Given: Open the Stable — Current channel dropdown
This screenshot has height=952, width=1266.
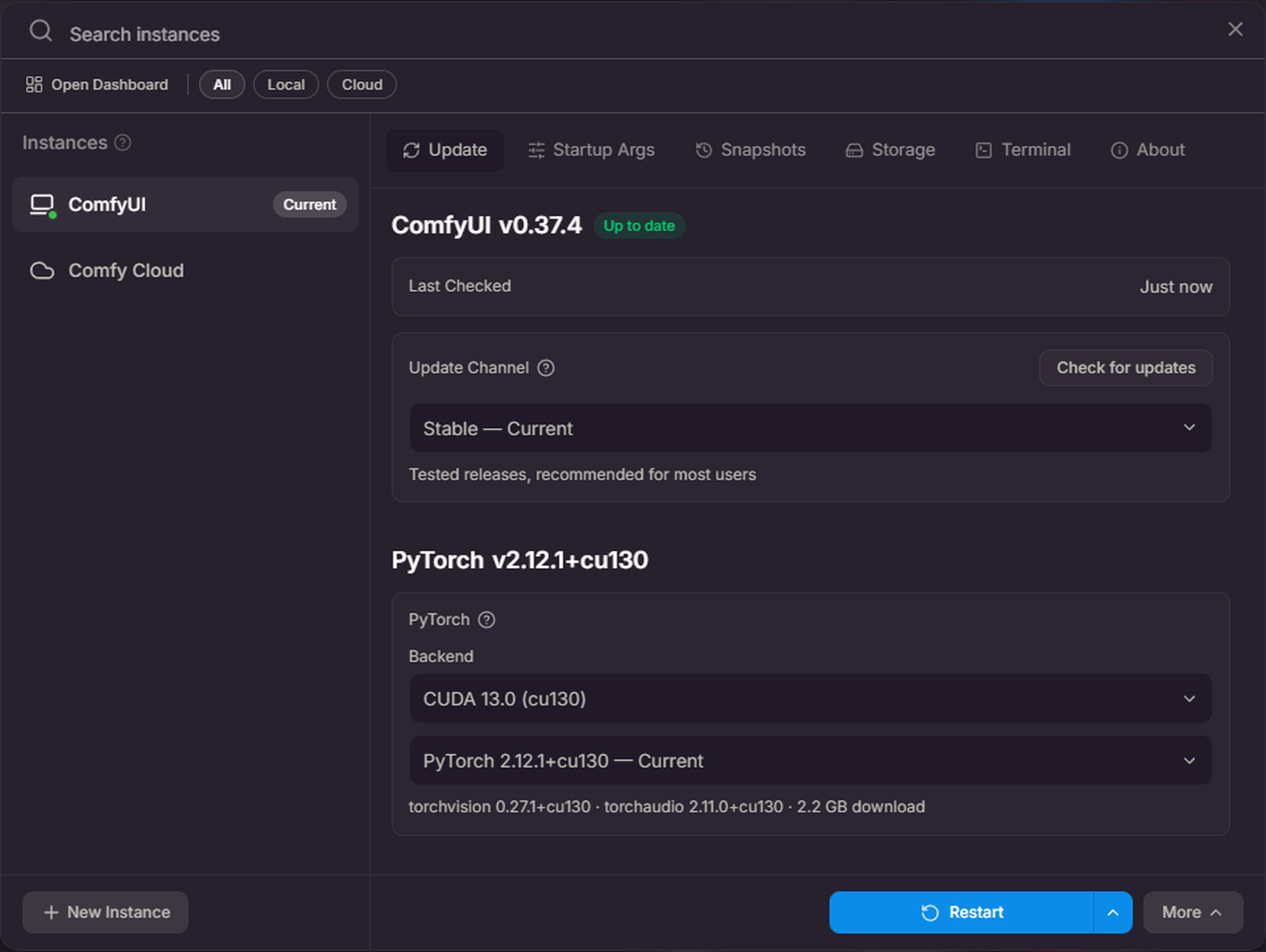Looking at the screenshot, I should (810, 428).
